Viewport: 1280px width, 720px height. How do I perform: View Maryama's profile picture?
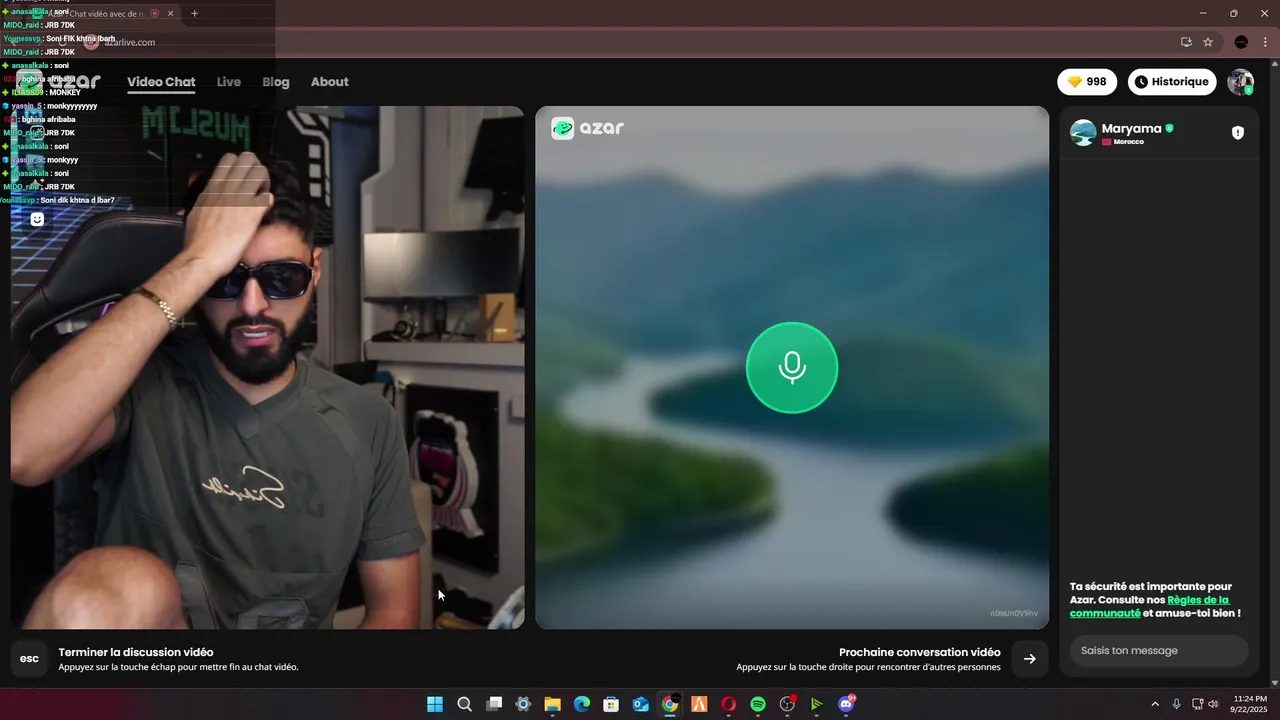(x=1083, y=133)
